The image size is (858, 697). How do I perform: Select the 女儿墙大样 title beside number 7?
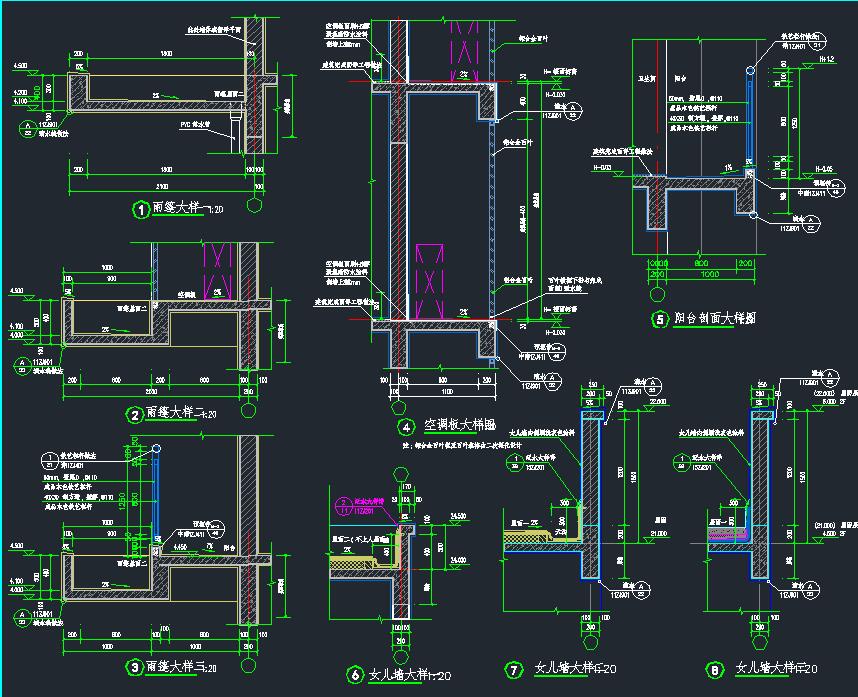point(564,668)
